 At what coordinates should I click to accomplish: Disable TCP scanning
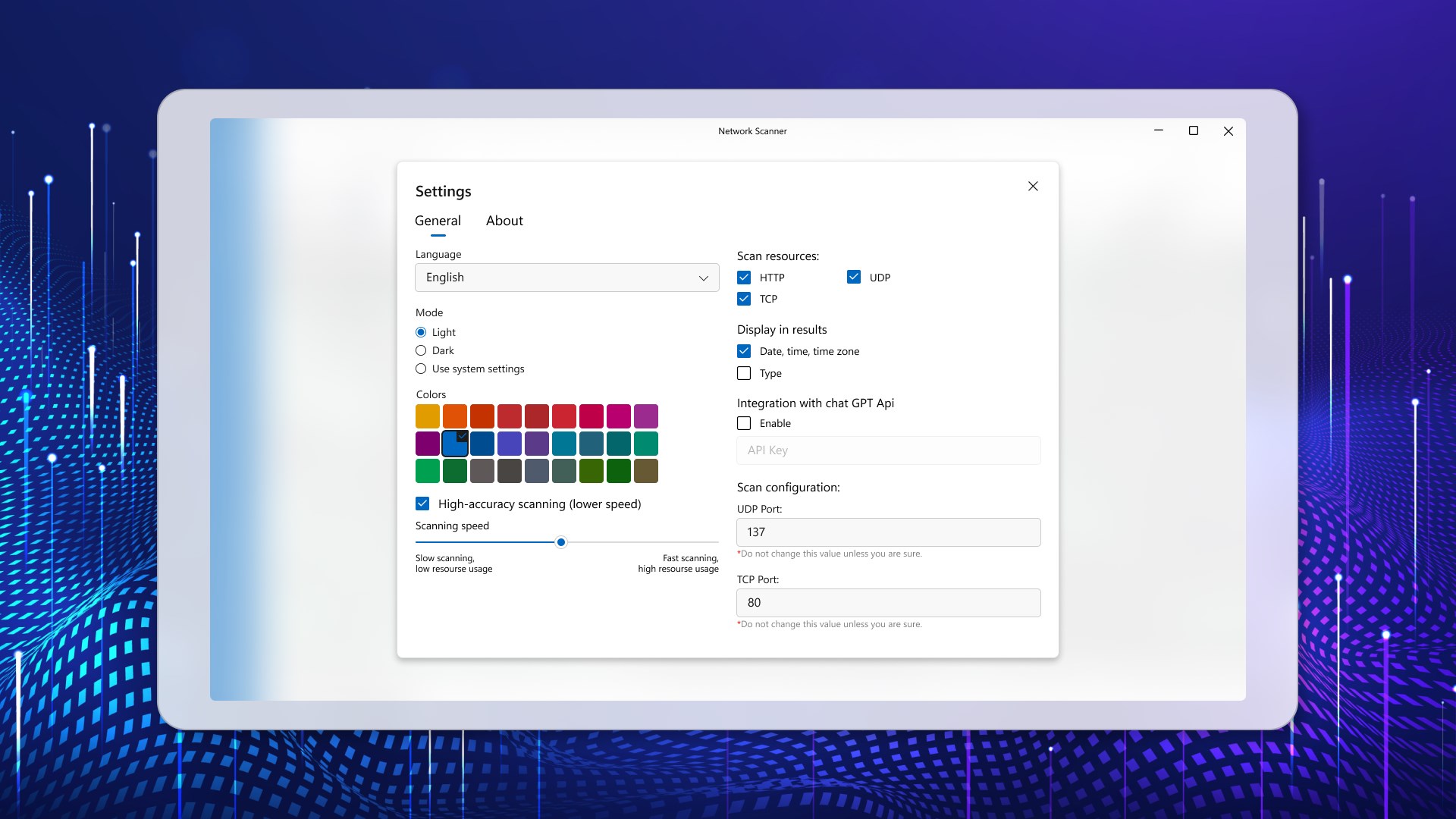coord(744,299)
